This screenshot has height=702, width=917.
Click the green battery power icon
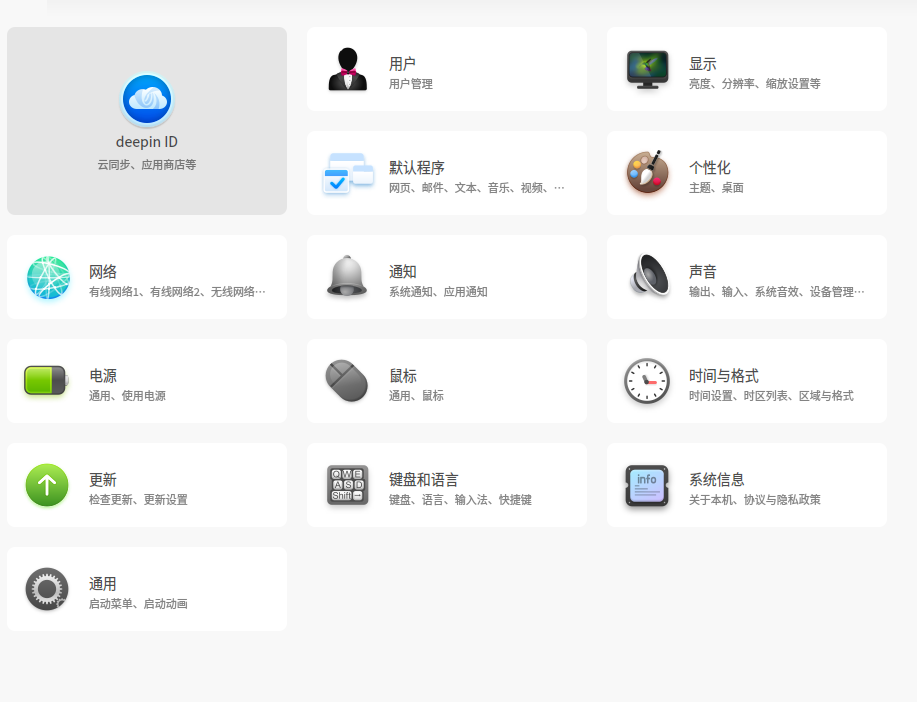coord(46,381)
